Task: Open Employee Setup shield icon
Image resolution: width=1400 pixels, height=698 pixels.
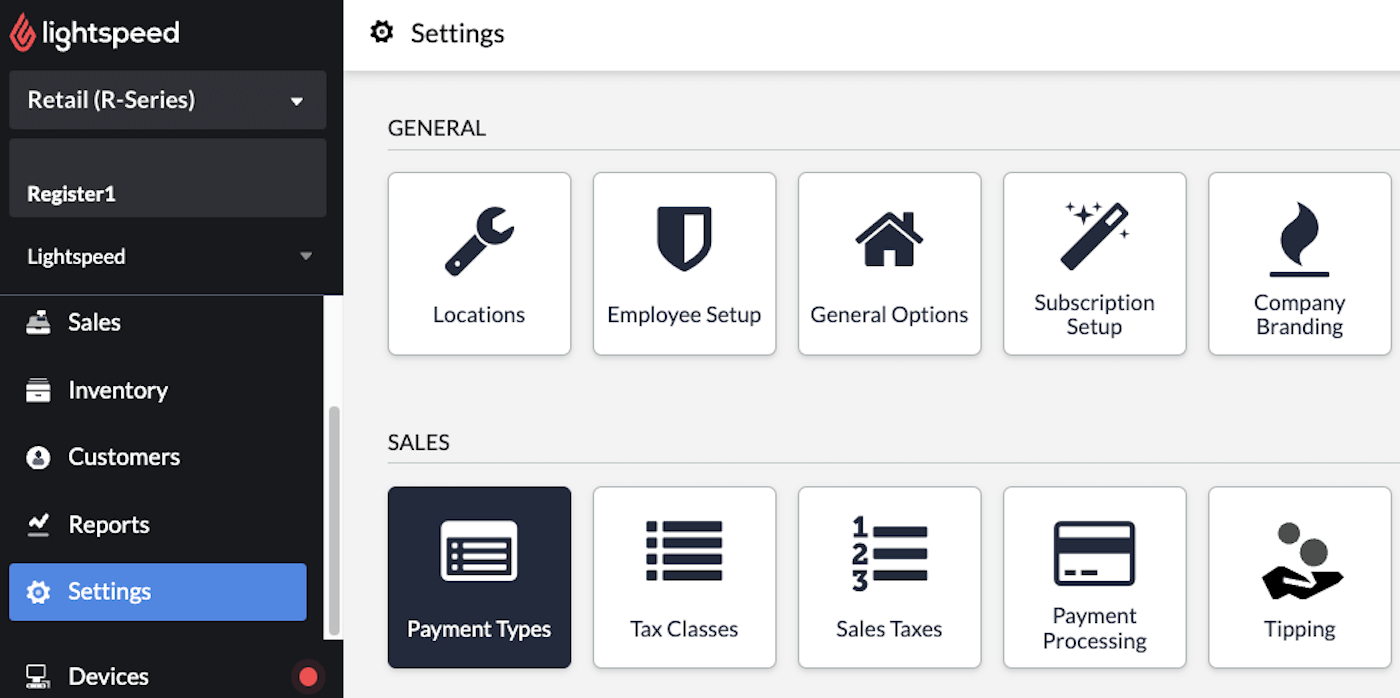Action: point(684,239)
